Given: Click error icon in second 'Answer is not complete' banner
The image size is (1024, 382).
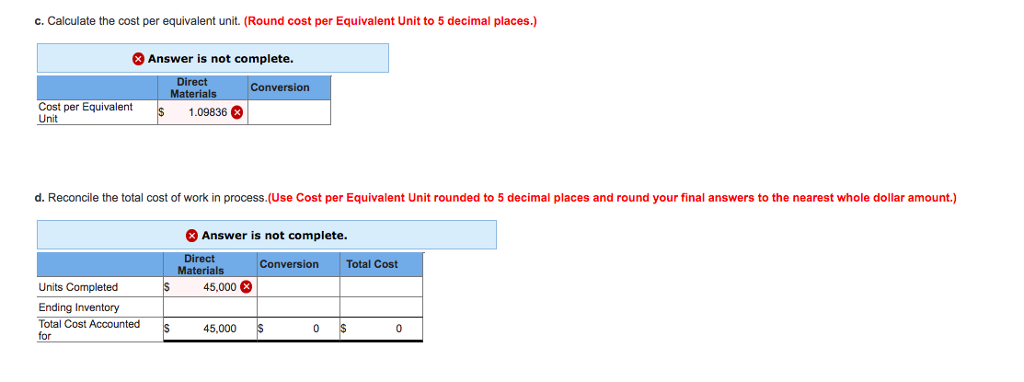Looking at the screenshot, I should click(x=192, y=235).
